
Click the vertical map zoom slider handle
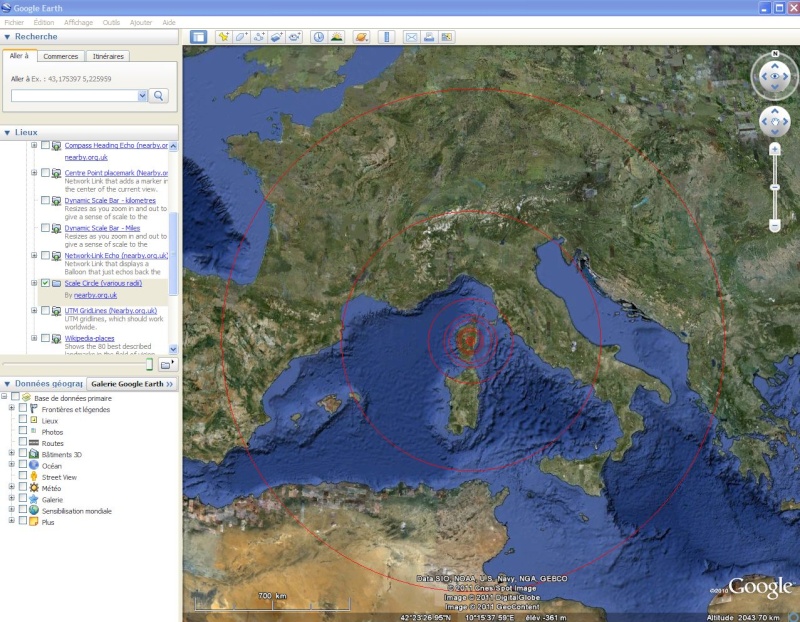pos(774,187)
